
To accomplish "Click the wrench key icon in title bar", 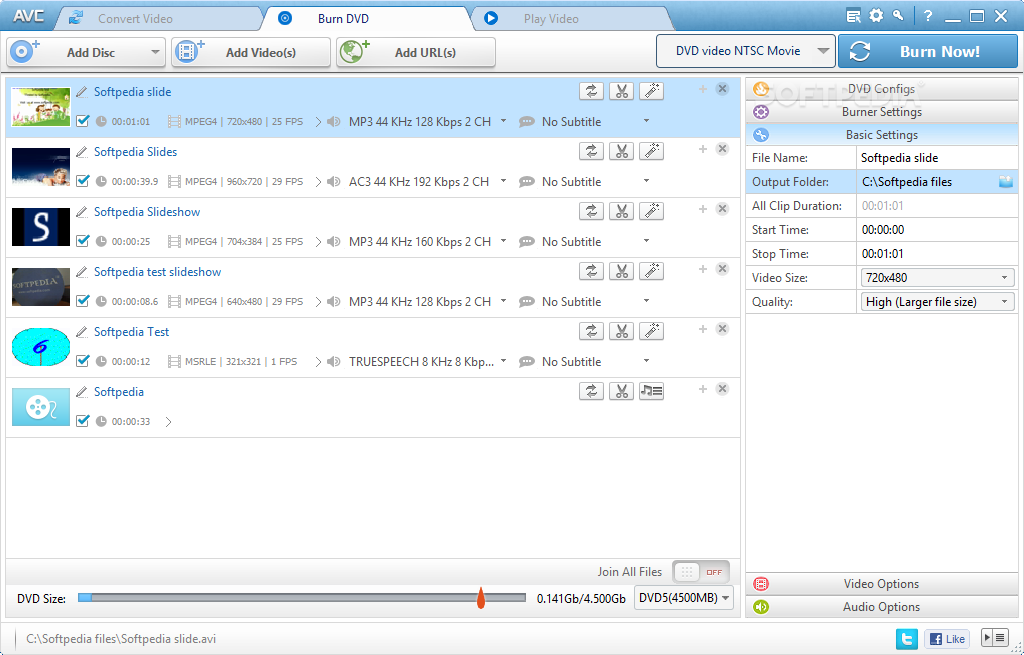I will [x=898, y=16].
